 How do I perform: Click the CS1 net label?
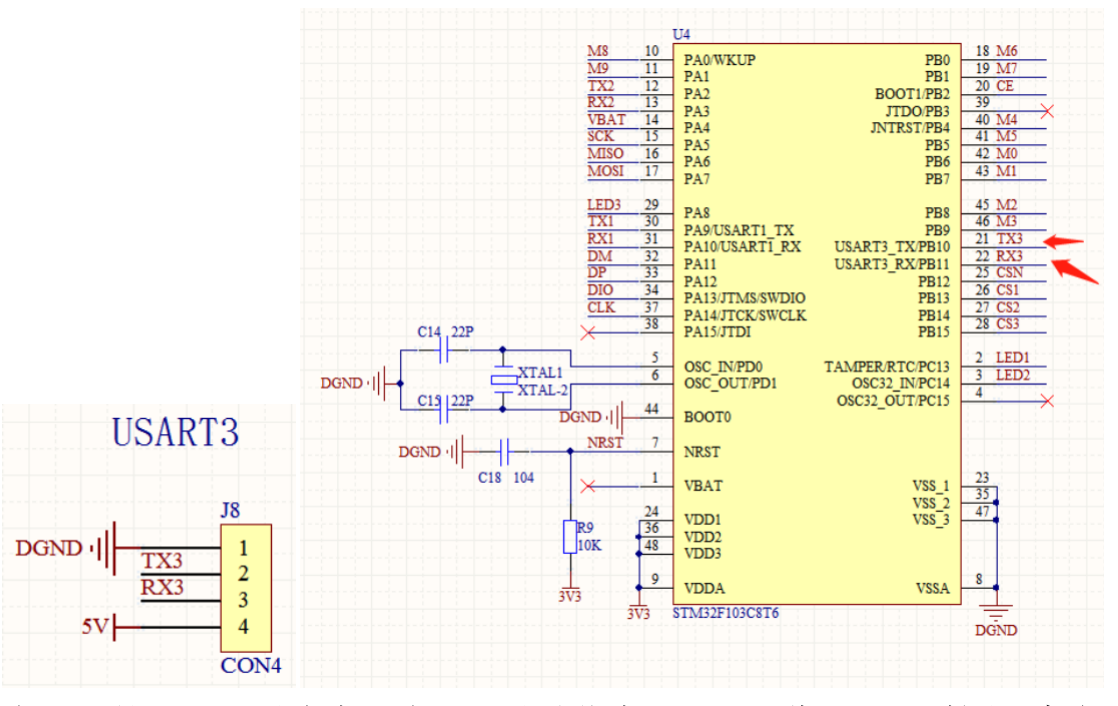click(1007, 290)
